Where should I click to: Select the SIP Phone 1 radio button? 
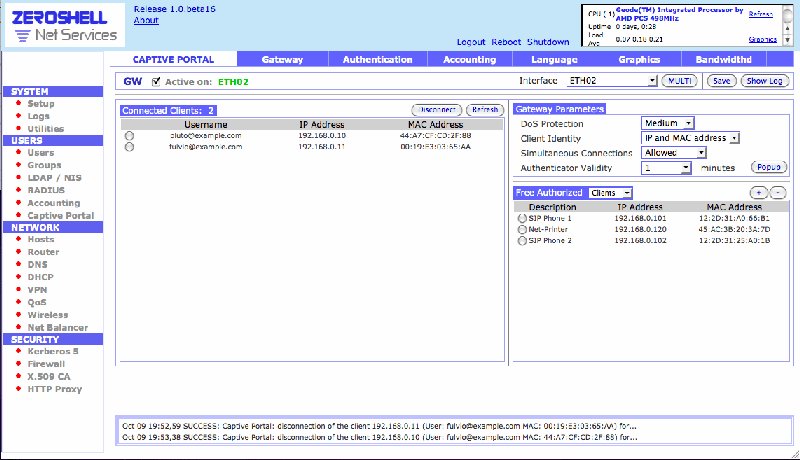point(521,218)
